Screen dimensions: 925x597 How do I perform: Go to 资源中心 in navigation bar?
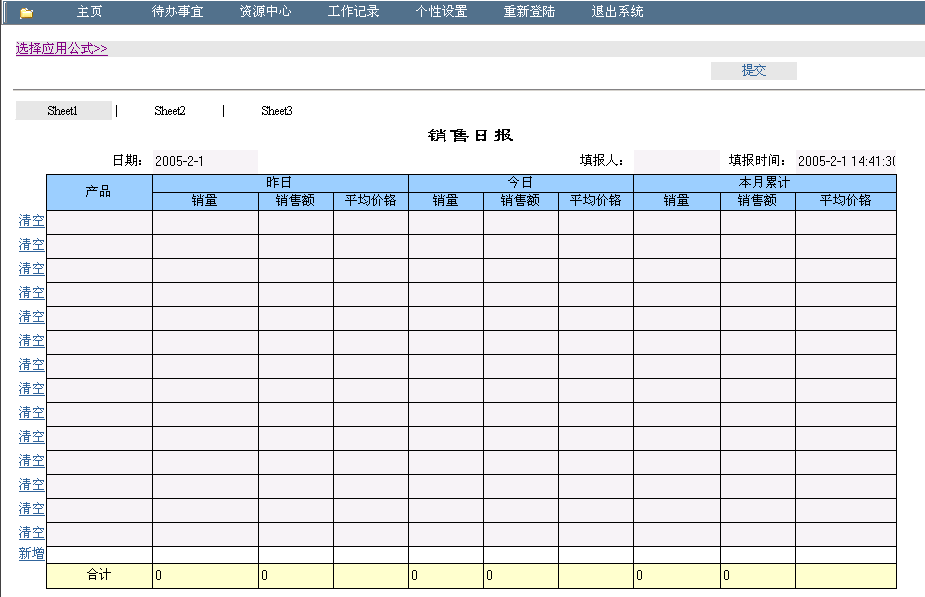coord(265,12)
